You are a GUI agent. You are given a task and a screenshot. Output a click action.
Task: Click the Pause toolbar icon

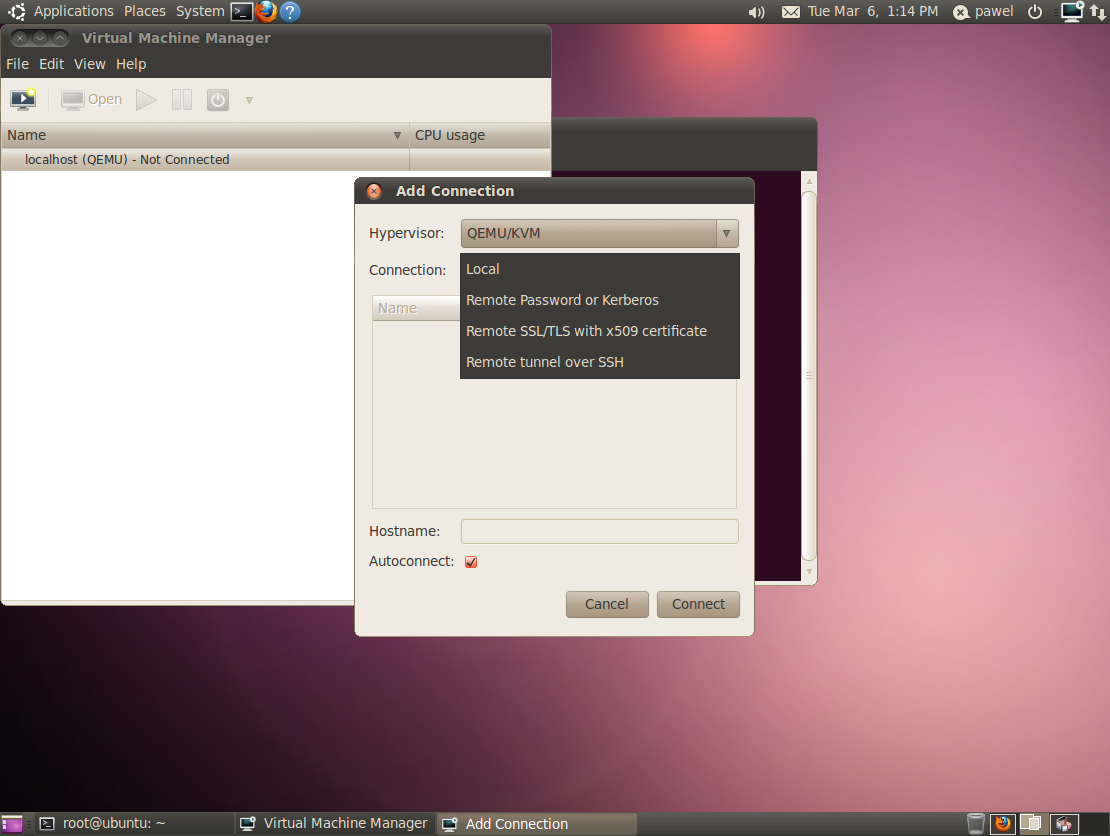point(182,100)
